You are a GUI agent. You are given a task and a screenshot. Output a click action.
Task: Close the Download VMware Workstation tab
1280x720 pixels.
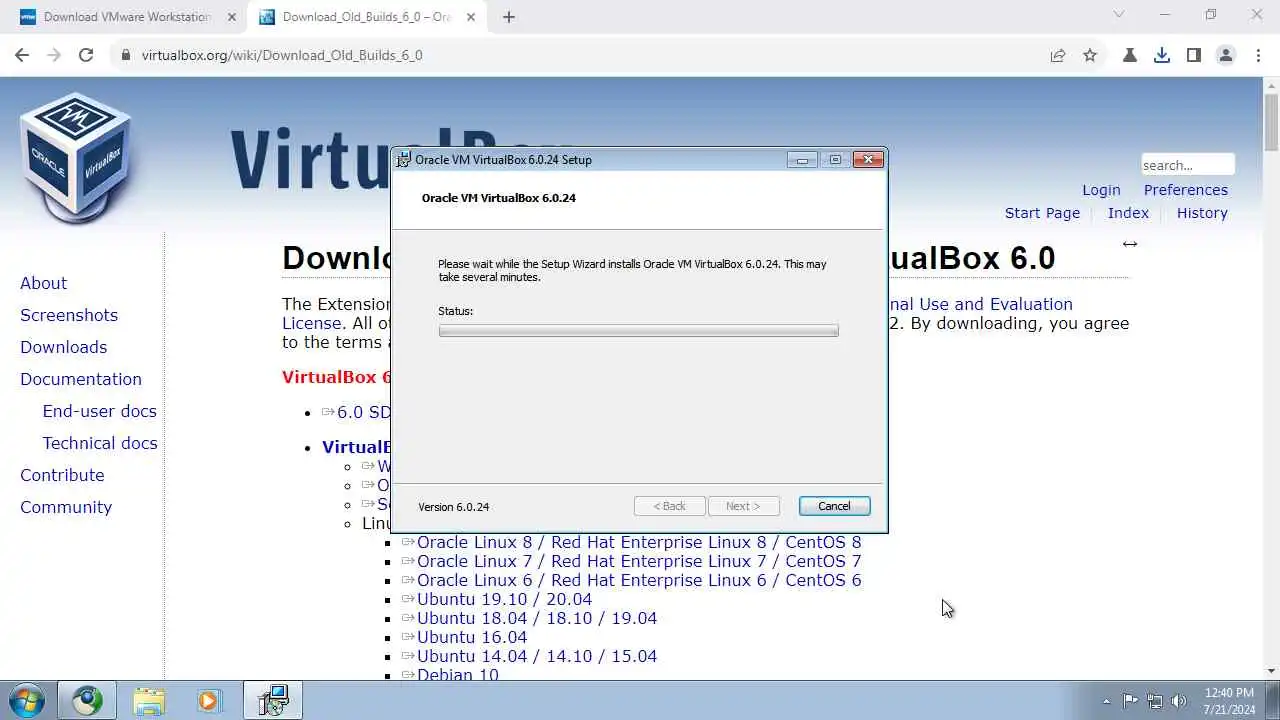click(232, 17)
